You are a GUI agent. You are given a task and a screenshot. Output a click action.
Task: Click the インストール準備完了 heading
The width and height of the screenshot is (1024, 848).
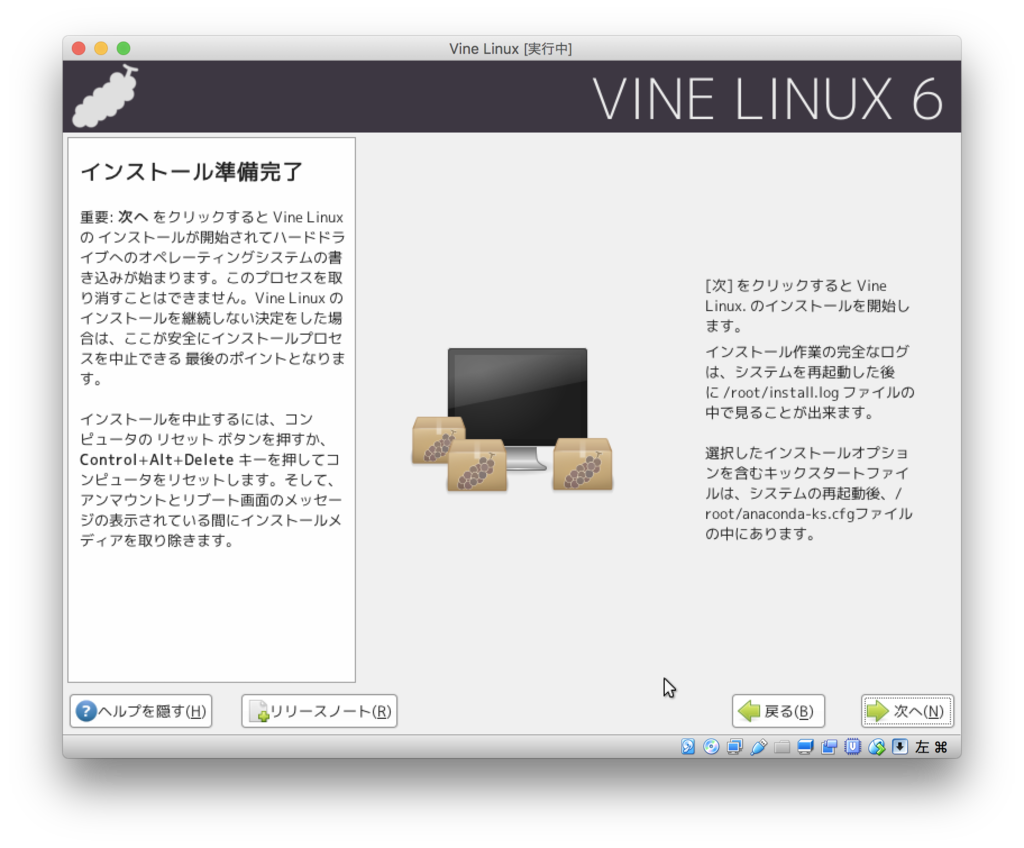tap(191, 172)
